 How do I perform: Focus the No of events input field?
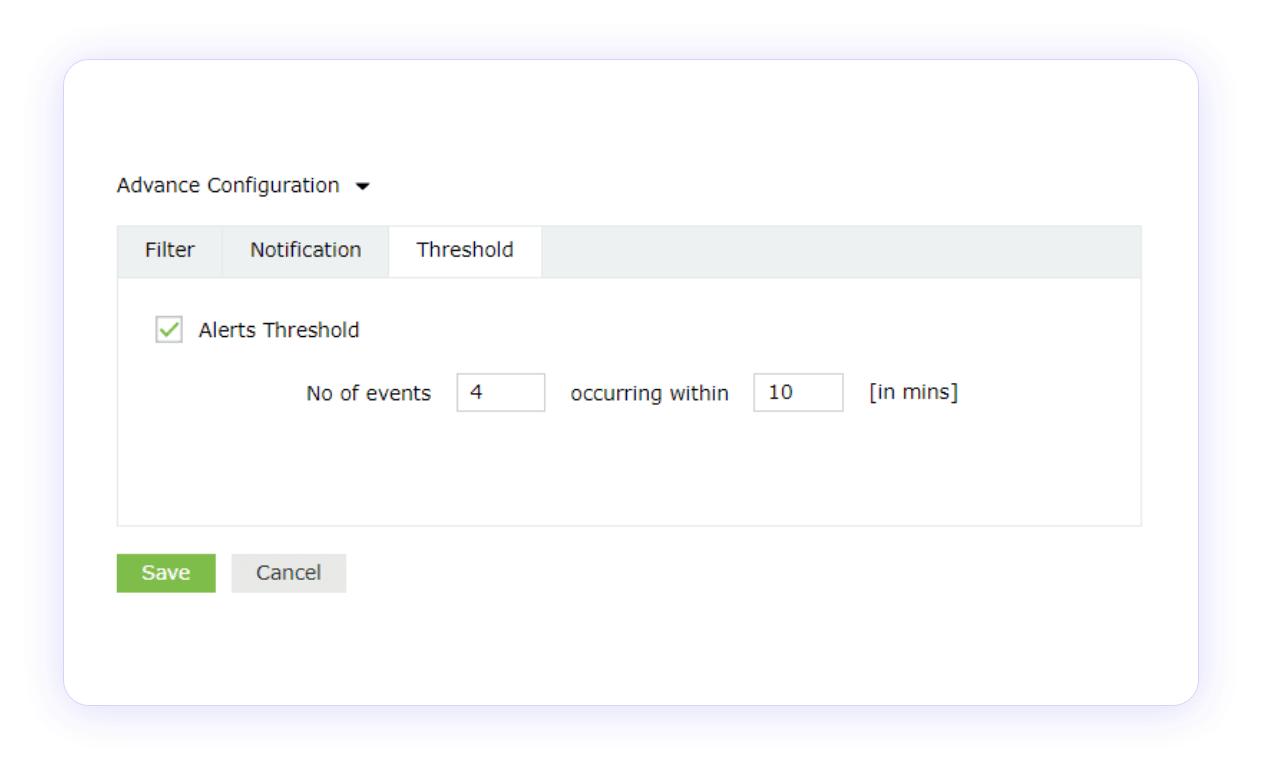(500, 393)
